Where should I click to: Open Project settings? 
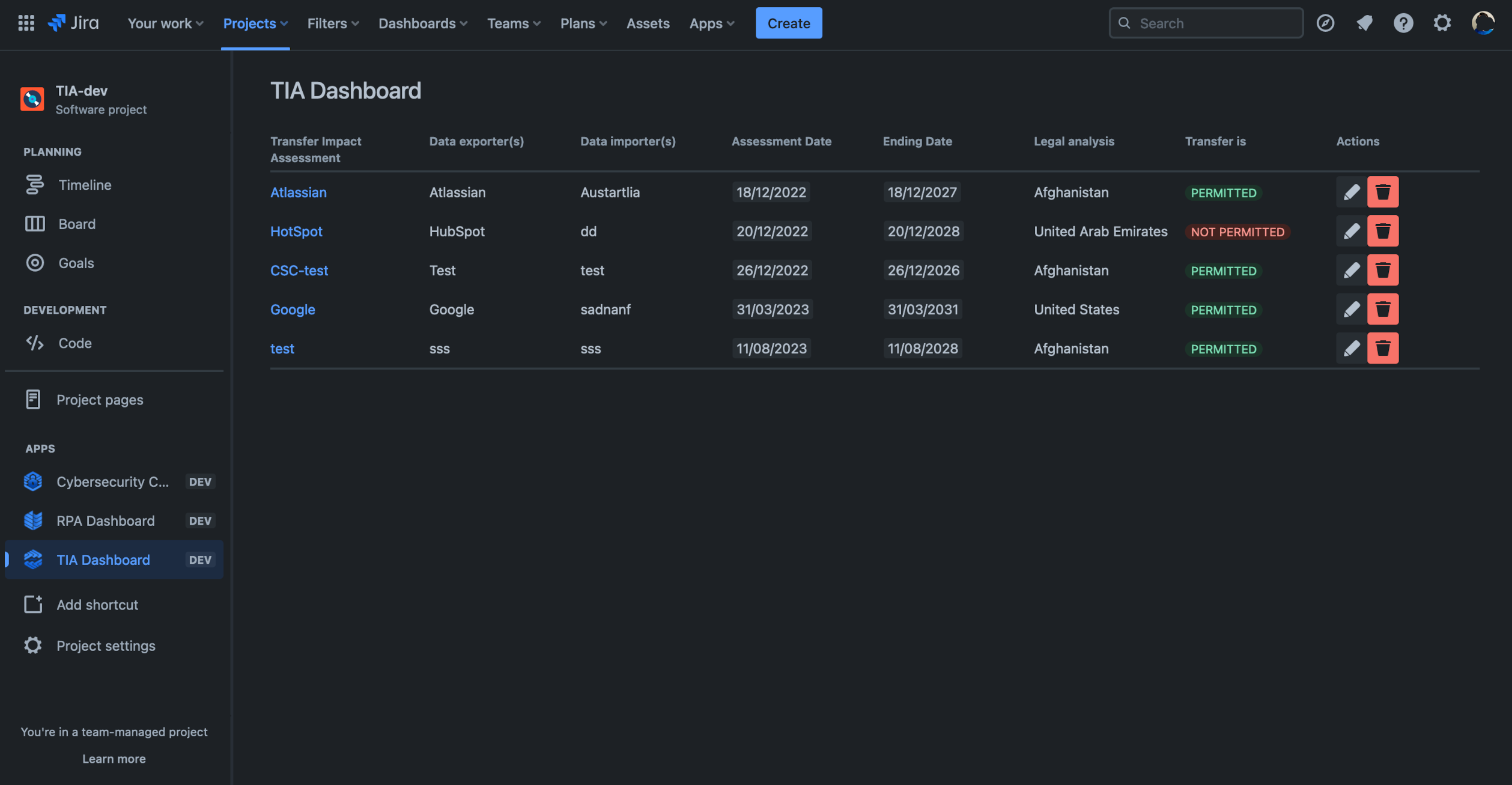click(114, 646)
